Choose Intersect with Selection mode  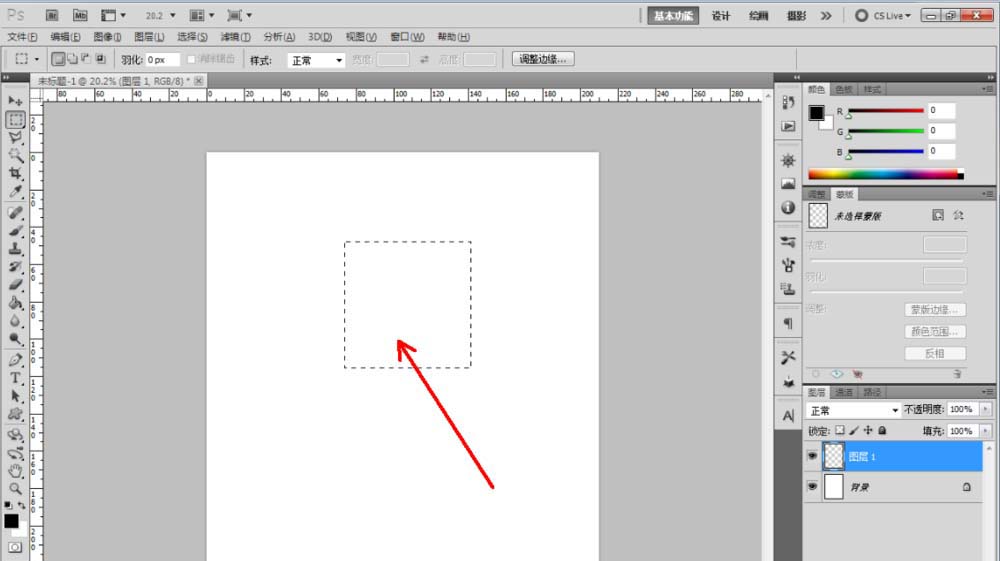click(100, 59)
